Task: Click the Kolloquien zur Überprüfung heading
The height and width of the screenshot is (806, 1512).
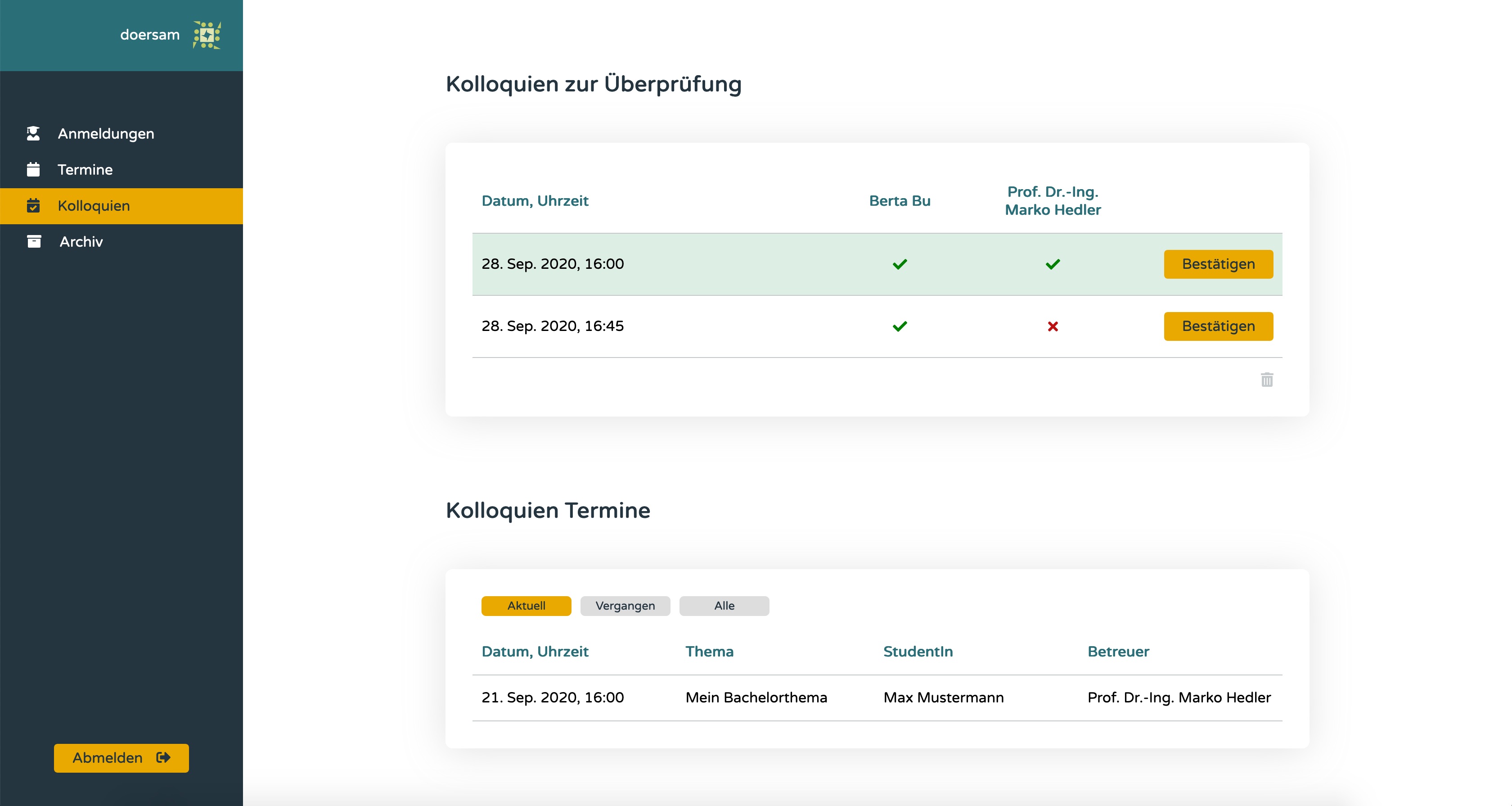Action: pyautogui.click(x=594, y=84)
